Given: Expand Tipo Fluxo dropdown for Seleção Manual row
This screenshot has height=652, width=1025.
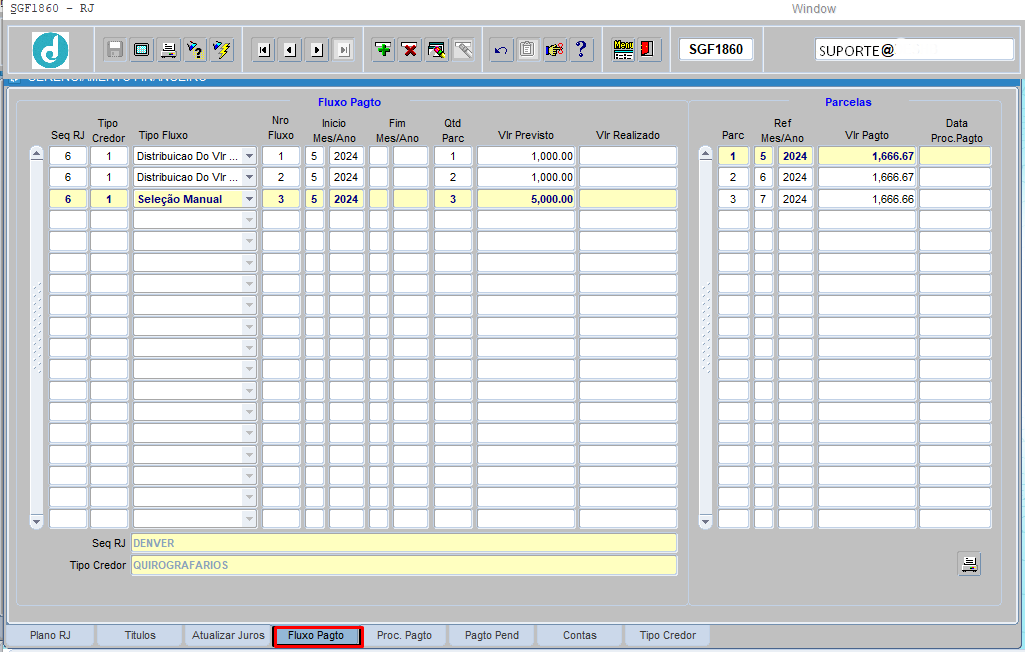Looking at the screenshot, I should point(249,199).
